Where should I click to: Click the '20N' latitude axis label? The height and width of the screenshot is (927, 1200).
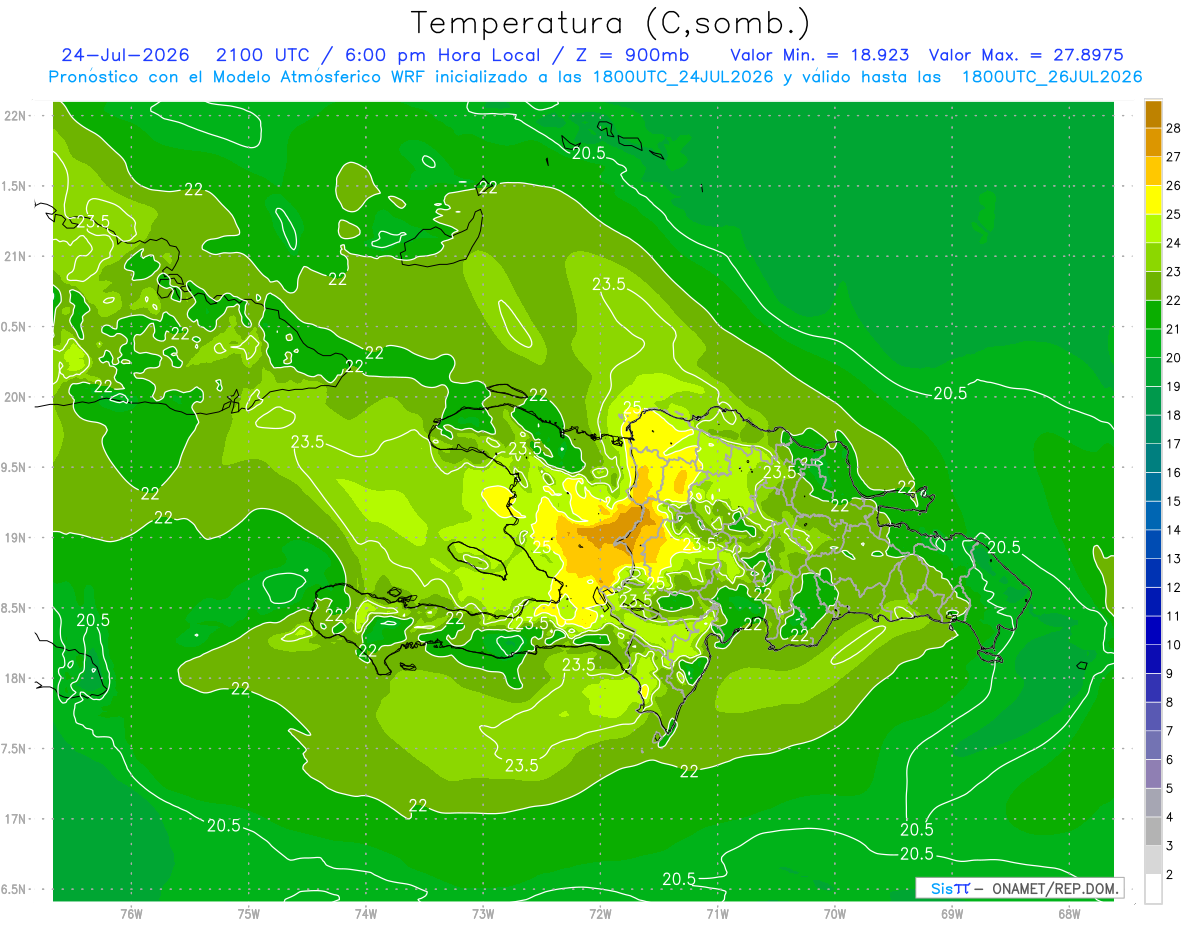17,397
